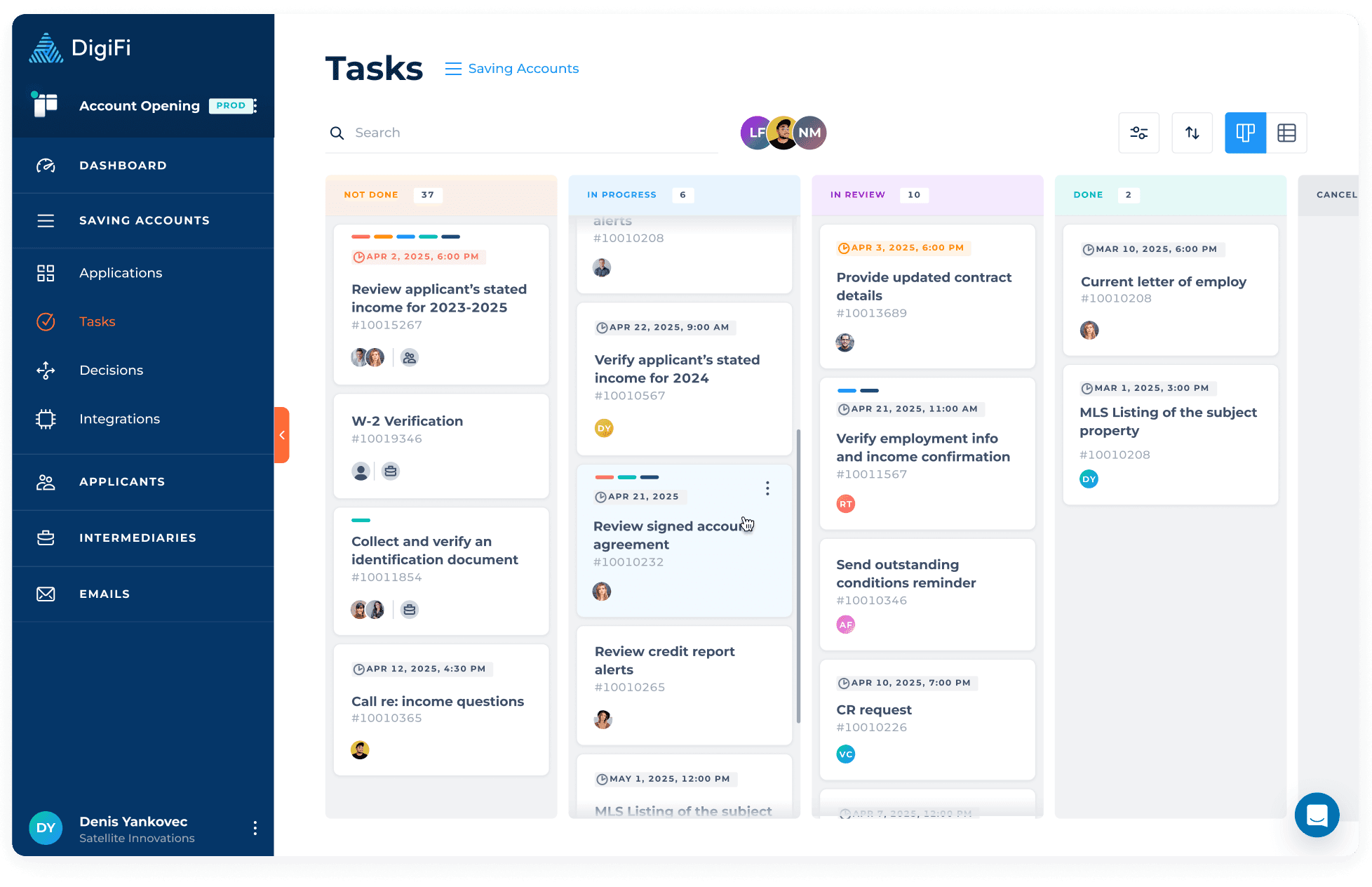Screen dimensions: 1372x887
Task: Open Verify applicant's stated income for 2024
Action: coord(685,379)
